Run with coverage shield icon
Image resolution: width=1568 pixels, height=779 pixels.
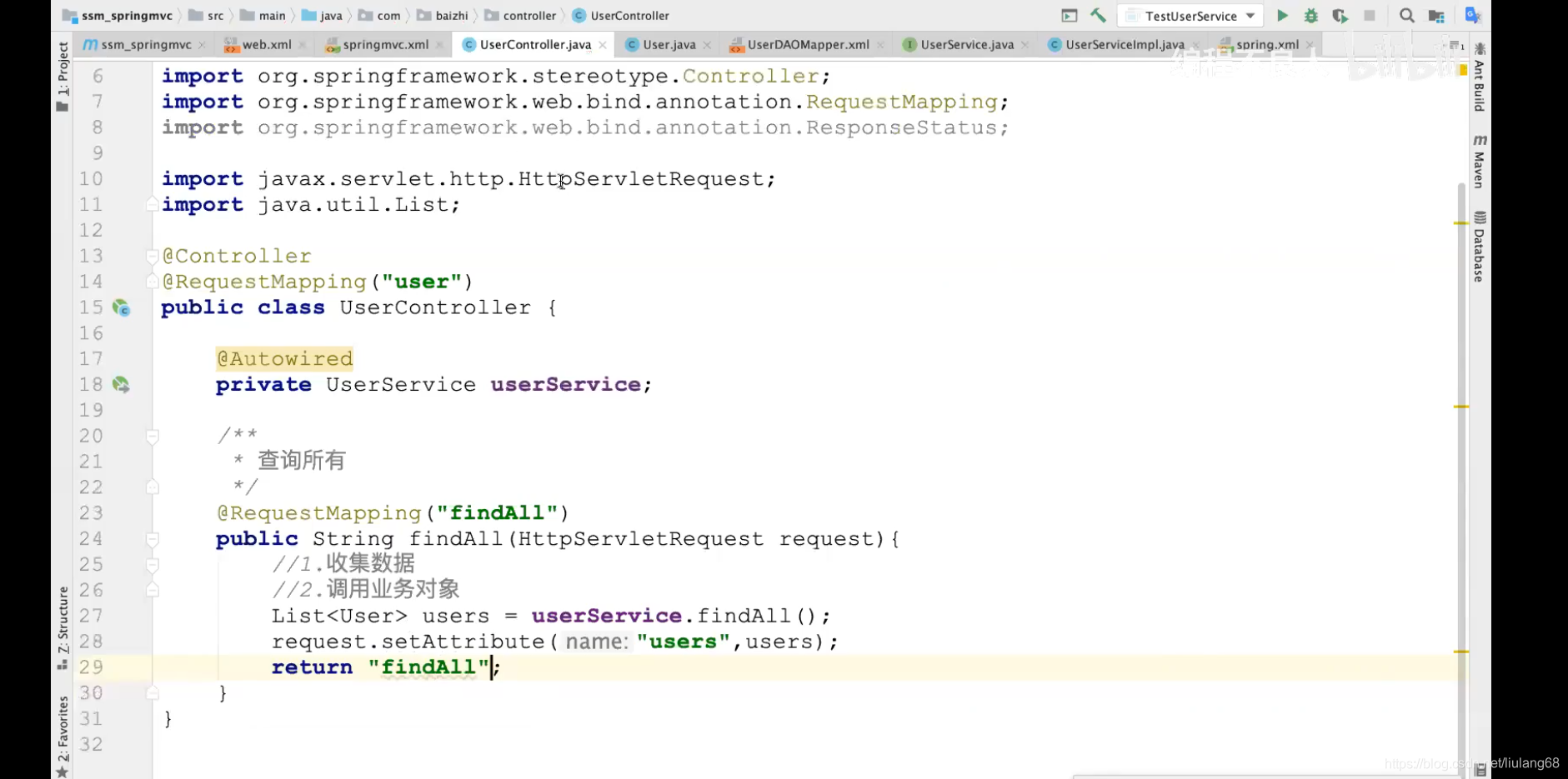[x=1340, y=16]
